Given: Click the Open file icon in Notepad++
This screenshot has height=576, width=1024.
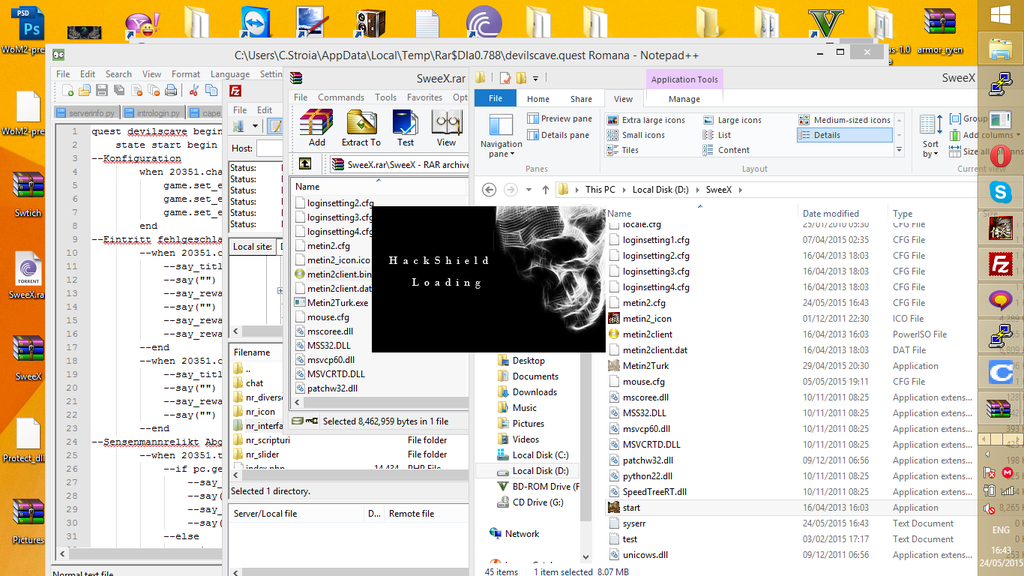Looking at the screenshot, I should pyautogui.click(x=85, y=91).
